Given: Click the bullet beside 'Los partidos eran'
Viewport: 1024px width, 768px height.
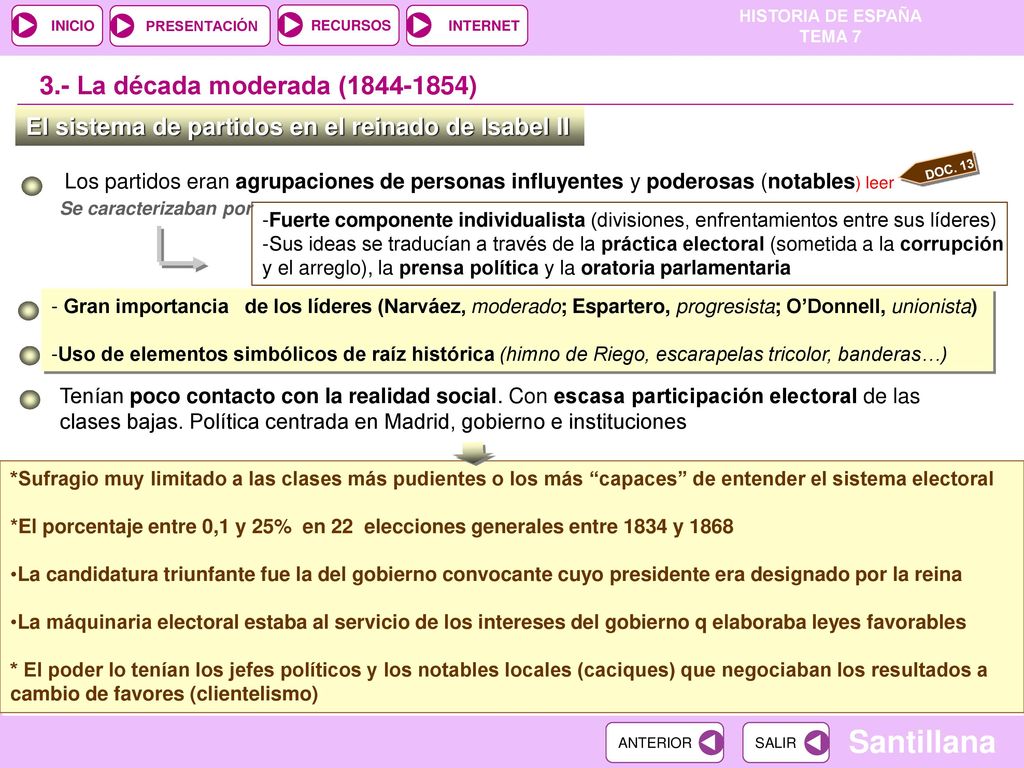Looking at the screenshot, I should [32, 186].
